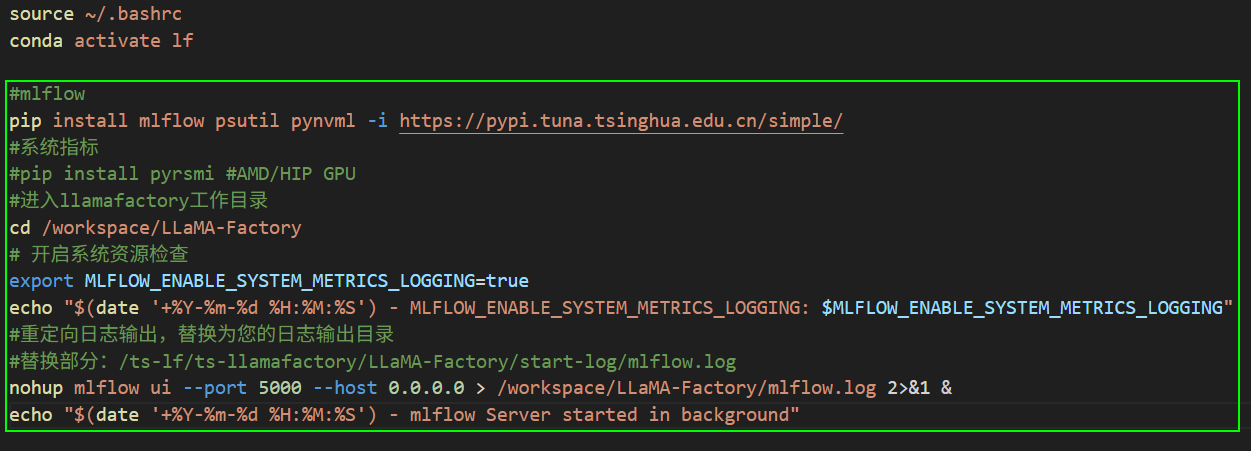Click 'mlflow Server started in background' text
The height and width of the screenshot is (451, 1251).
click(599, 414)
